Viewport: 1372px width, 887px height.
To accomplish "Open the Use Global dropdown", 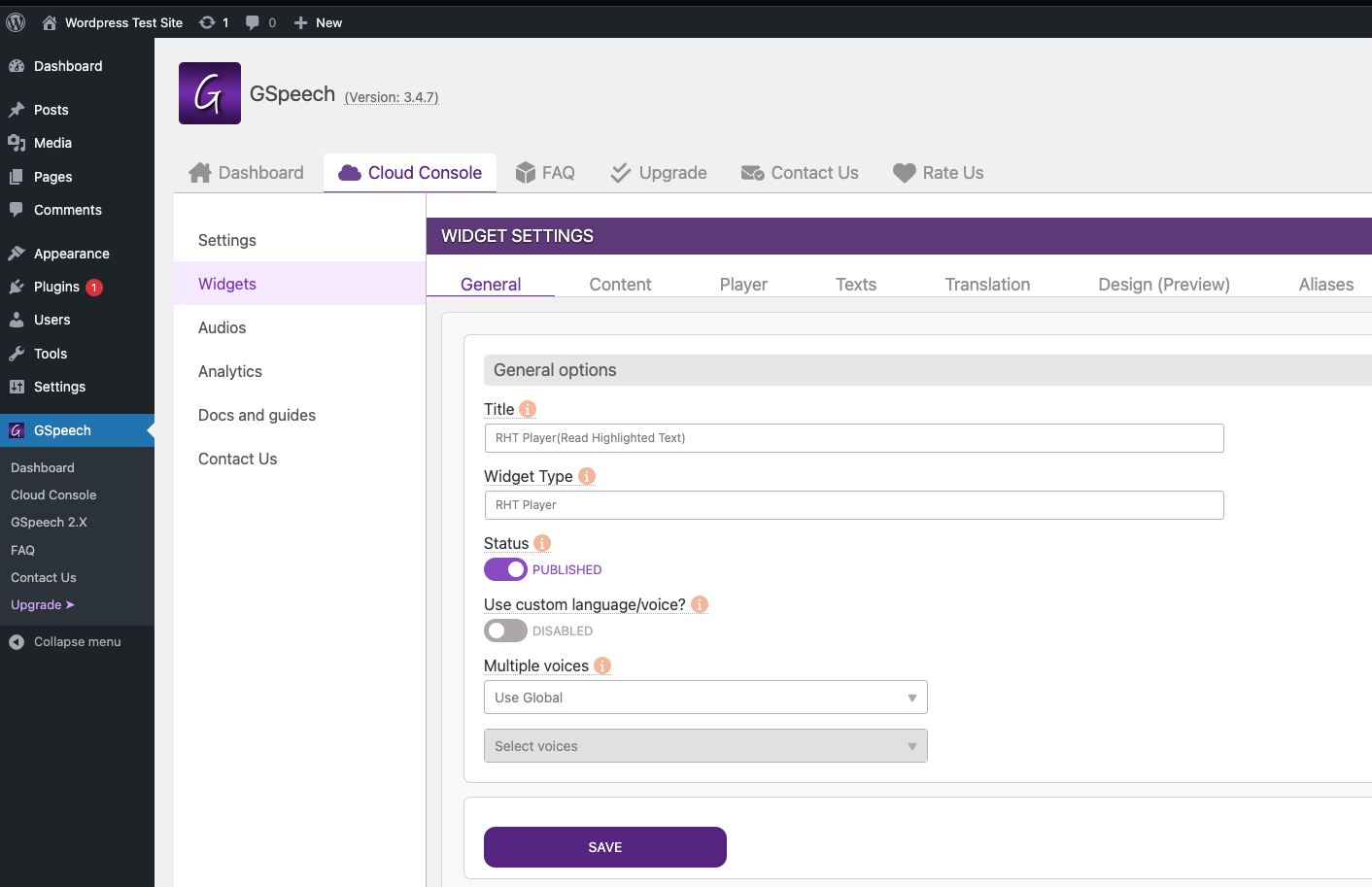I will click(x=705, y=698).
